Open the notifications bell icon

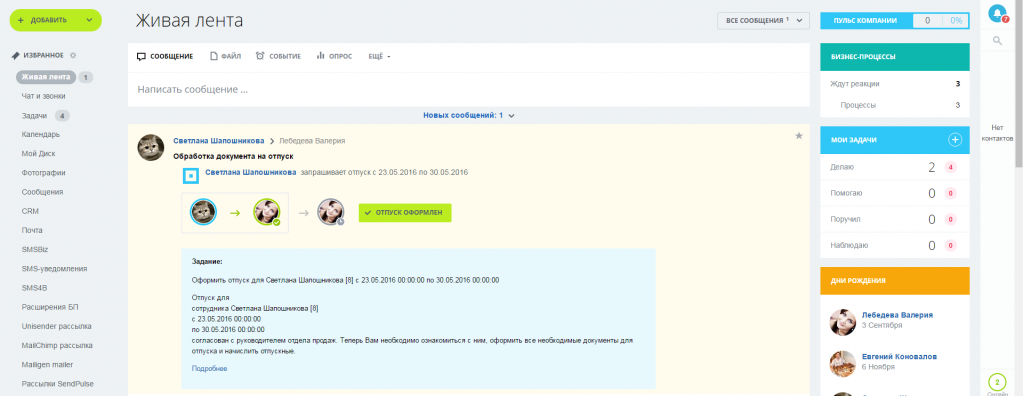[x=996, y=13]
